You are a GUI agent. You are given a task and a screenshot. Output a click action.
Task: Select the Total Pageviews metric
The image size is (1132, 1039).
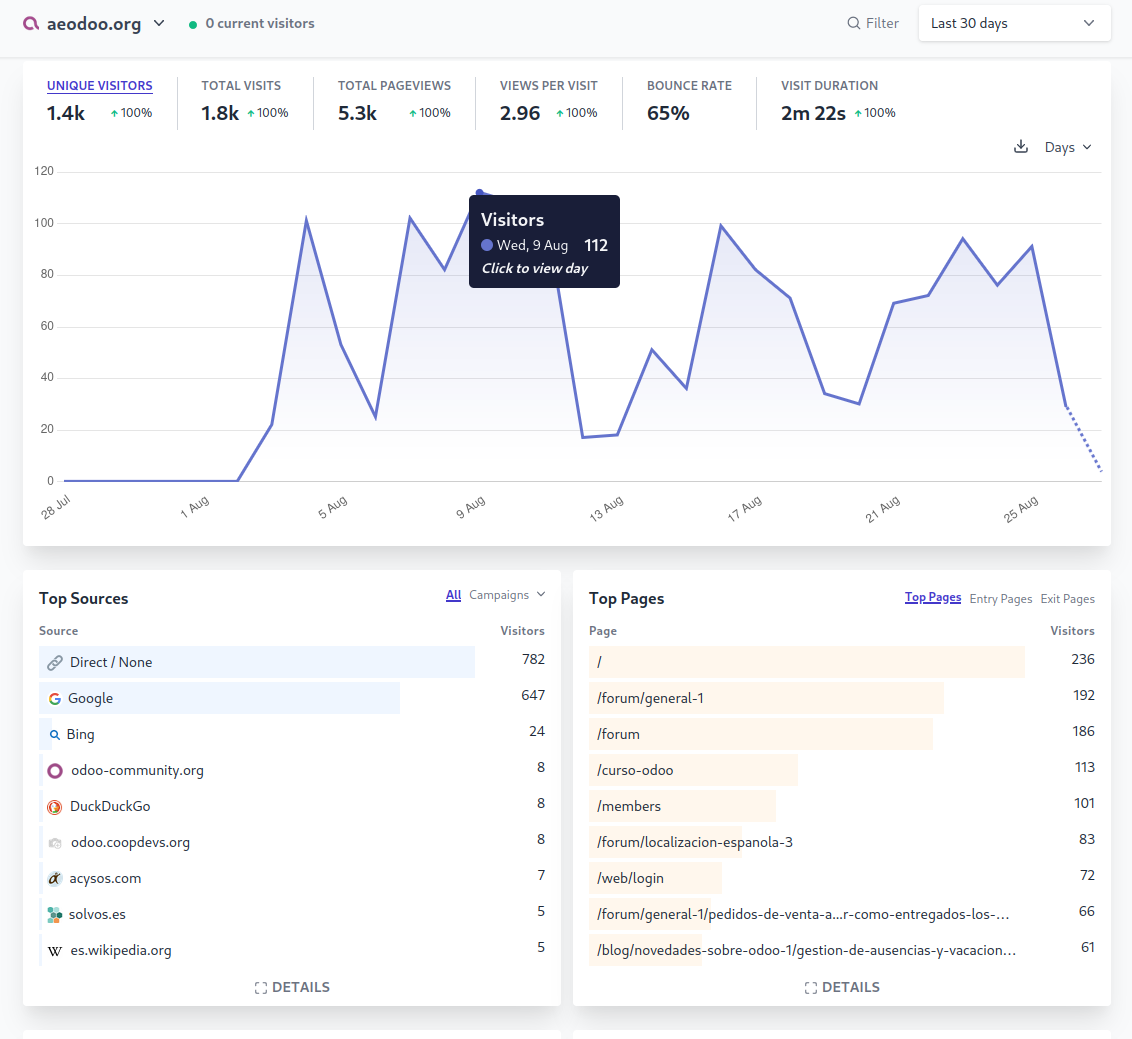[394, 86]
